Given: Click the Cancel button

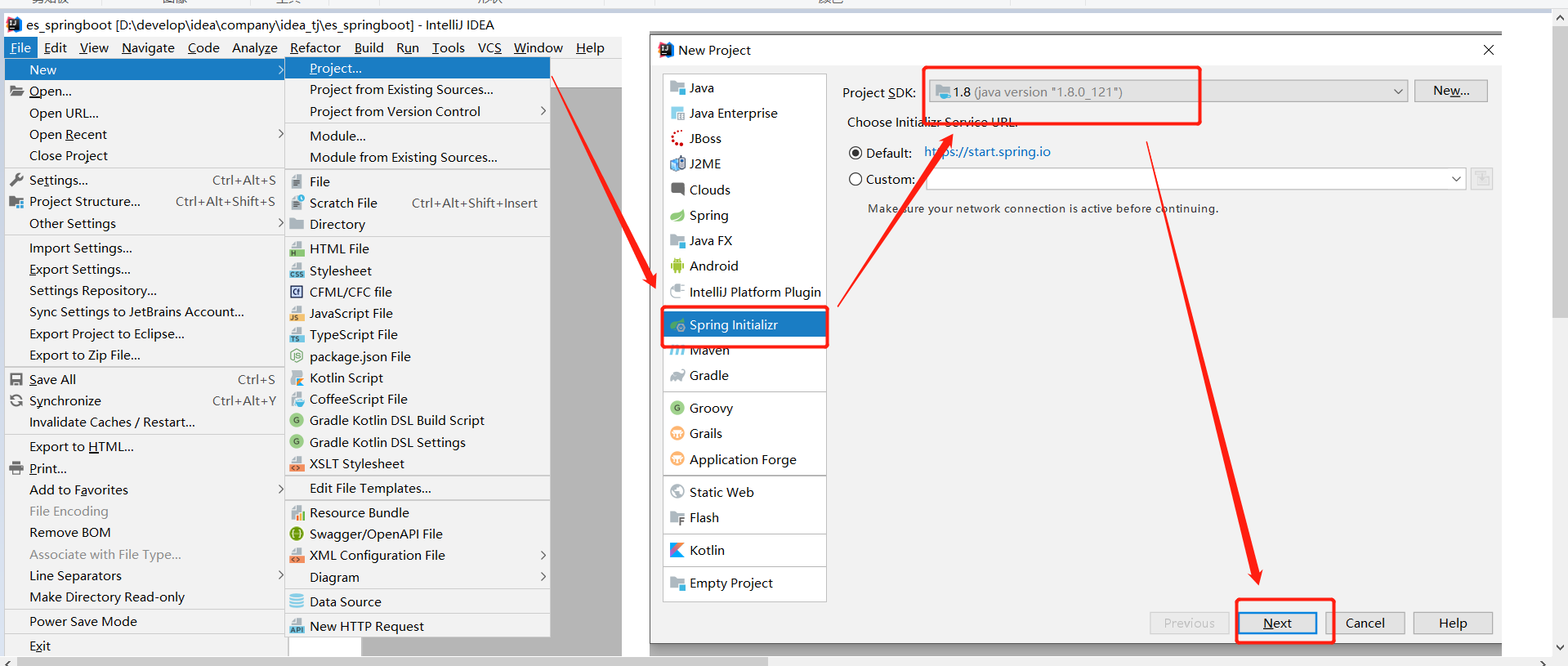Looking at the screenshot, I should [1365, 623].
